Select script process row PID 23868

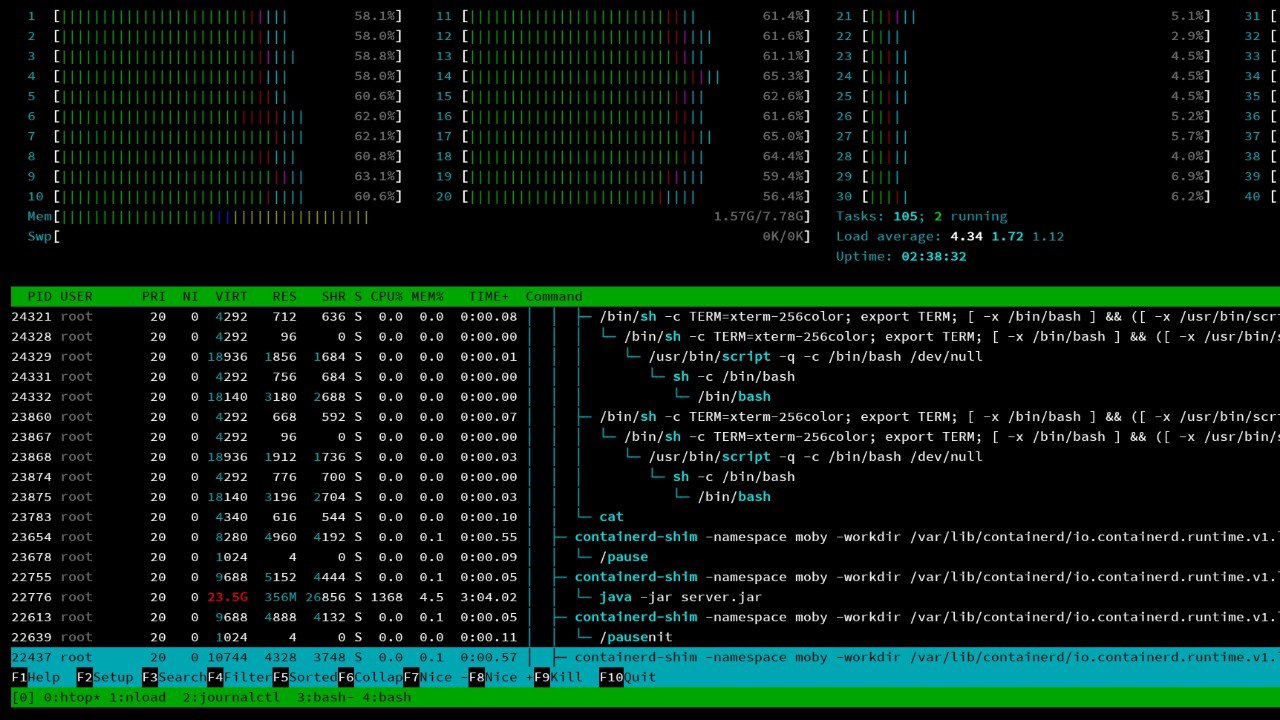[x=645, y=457]
